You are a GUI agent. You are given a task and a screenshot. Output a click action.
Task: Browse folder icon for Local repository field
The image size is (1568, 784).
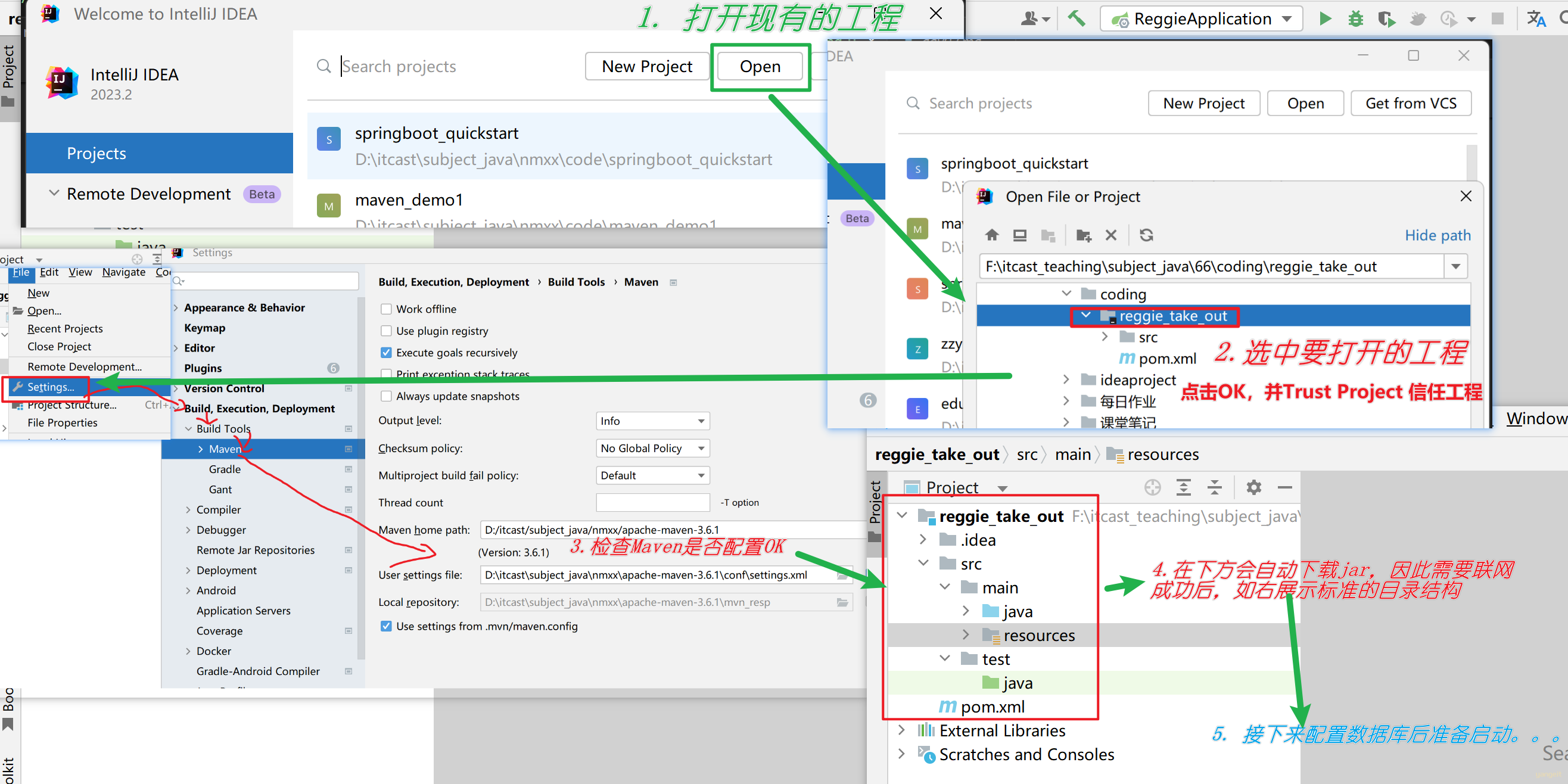coord(842,602)
